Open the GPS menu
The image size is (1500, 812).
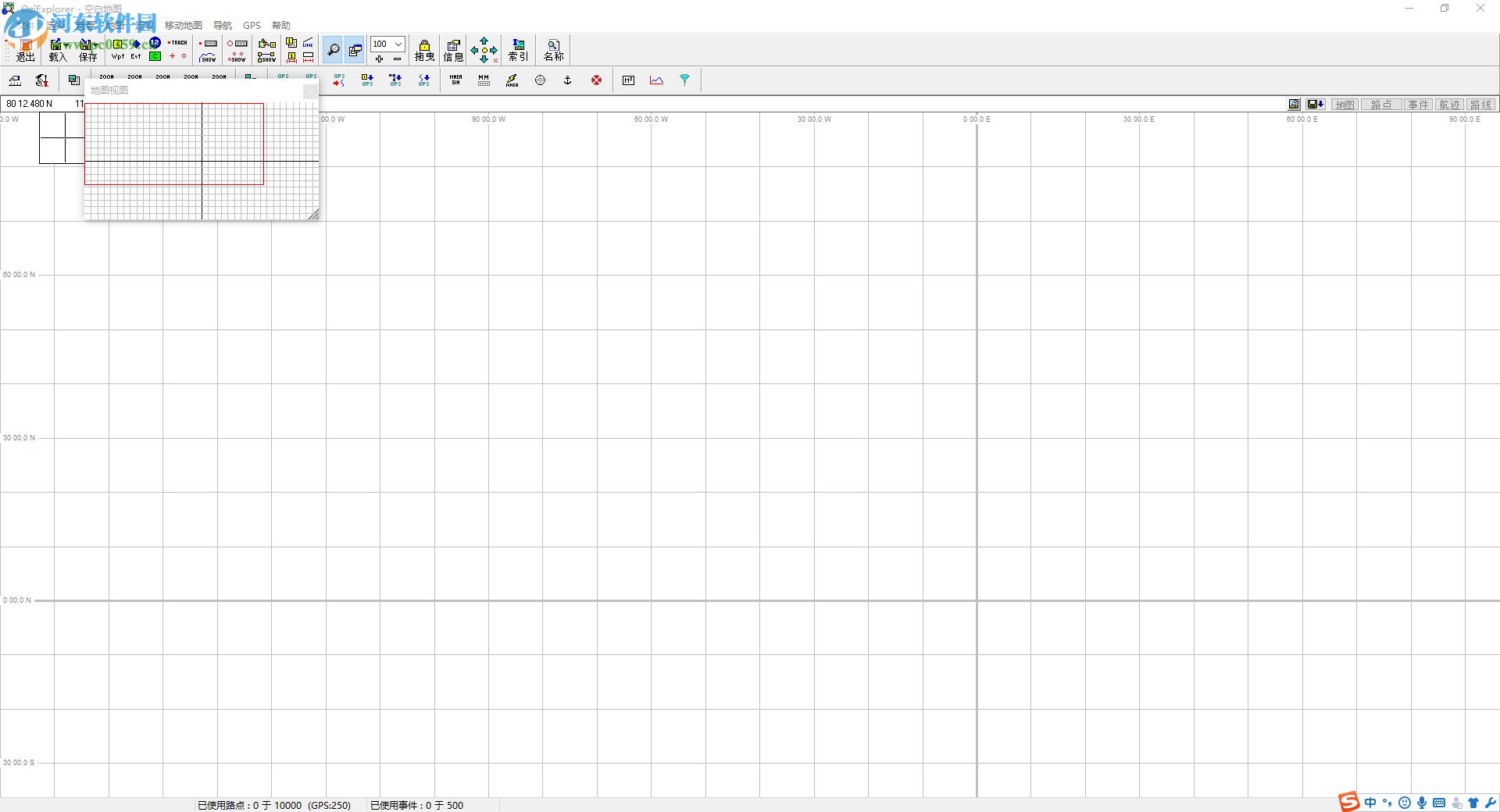point(252,25)
